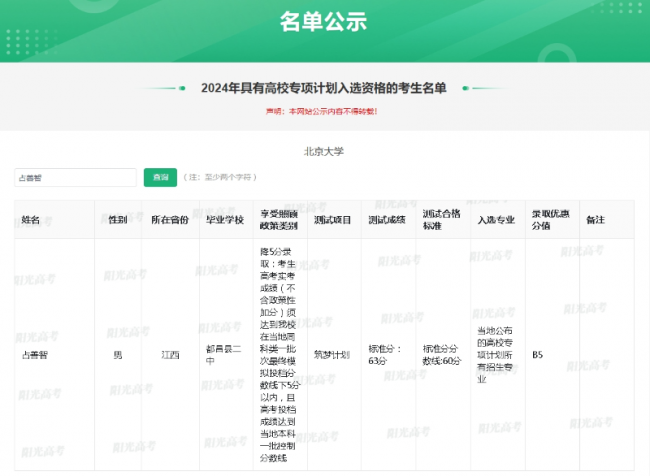Click the 江西 province cell

[170, 355]
